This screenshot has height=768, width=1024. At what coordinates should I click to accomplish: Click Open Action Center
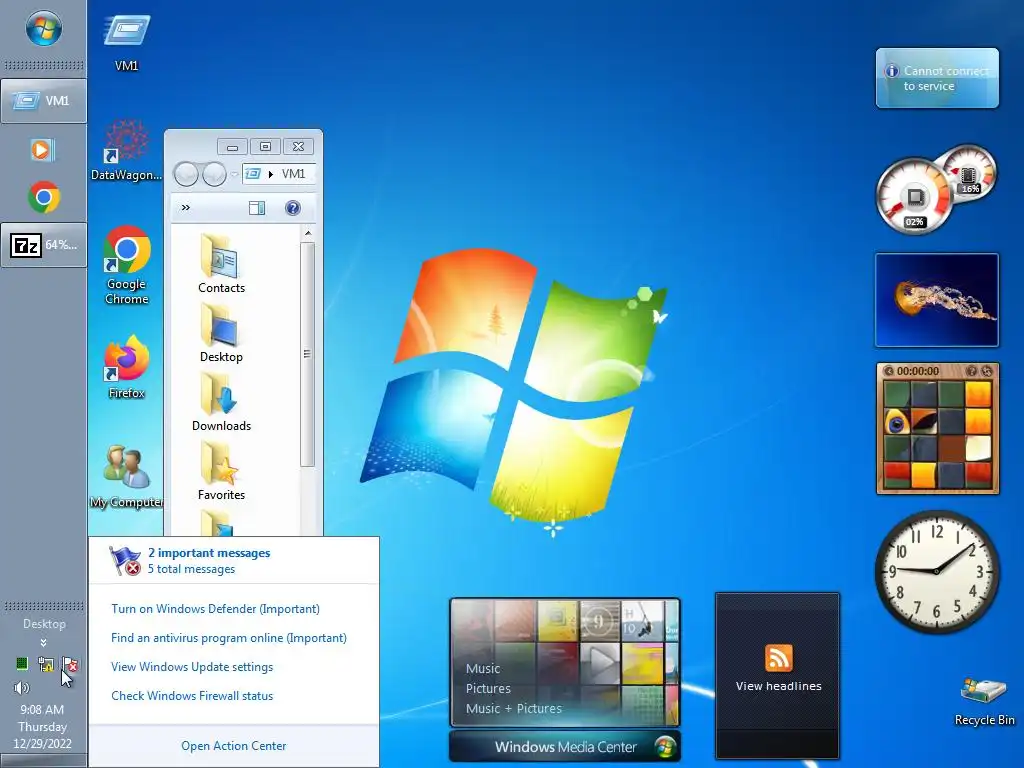[234, 746]
